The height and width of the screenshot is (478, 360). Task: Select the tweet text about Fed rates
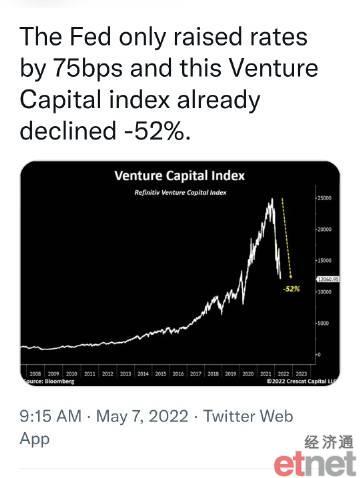click(169, 83)
